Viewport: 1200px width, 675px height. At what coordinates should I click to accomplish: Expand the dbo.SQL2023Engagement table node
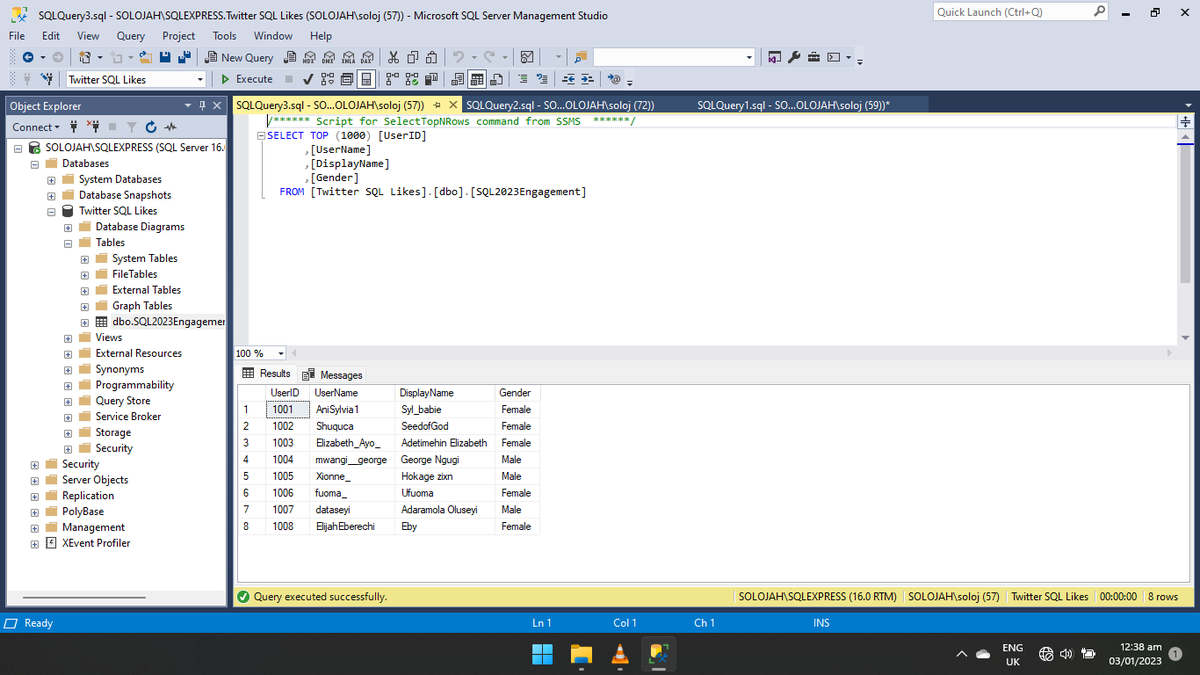(86, 322)
